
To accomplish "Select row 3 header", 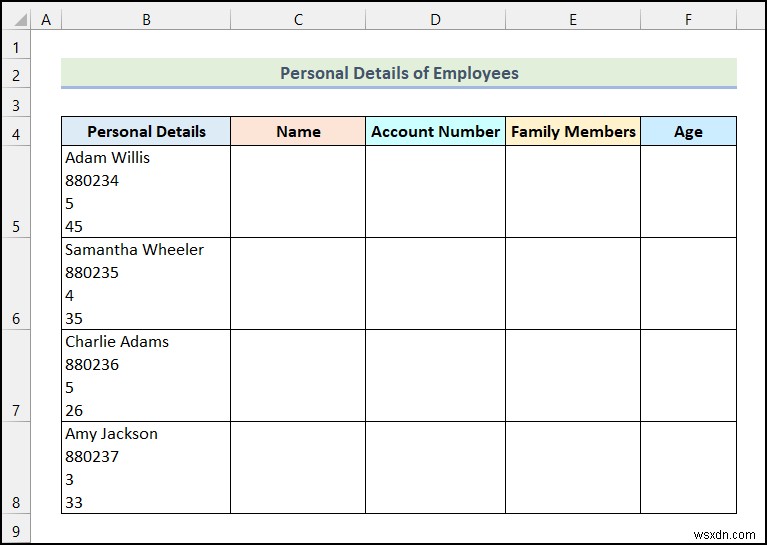I will pos(16,104).
